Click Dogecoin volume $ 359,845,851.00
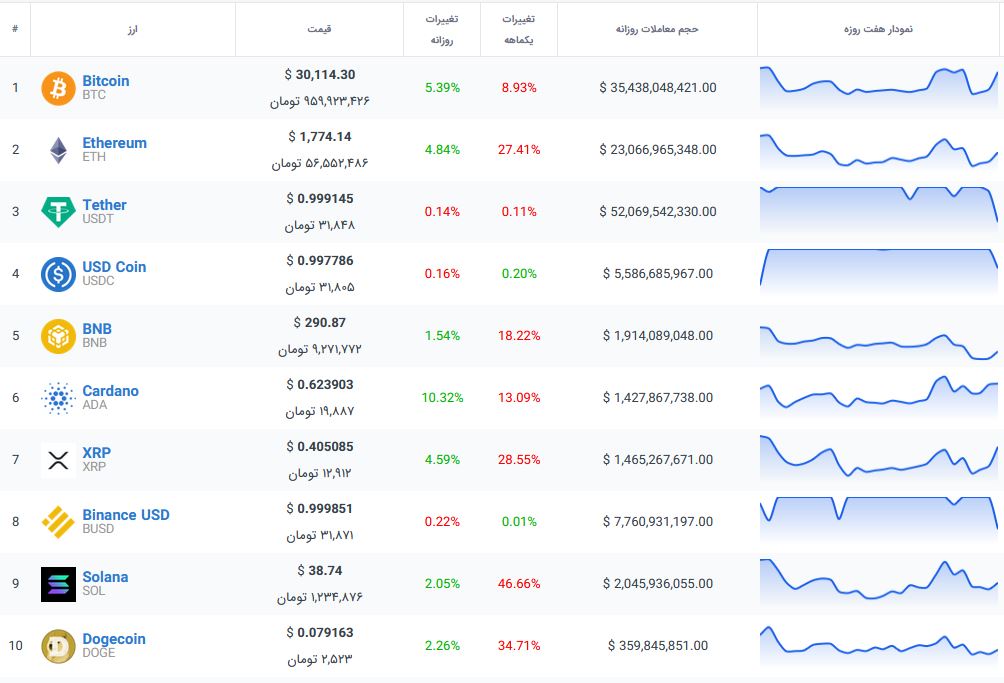 tap(658, 646)
